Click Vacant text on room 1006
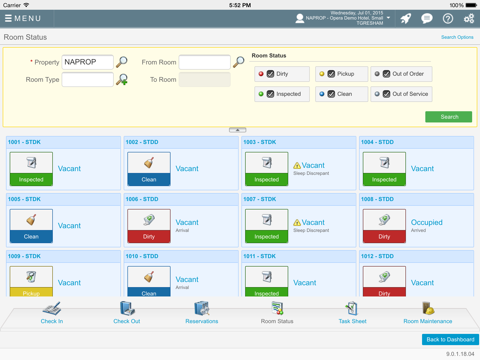The image size is (480, 360). coord(187,222)
